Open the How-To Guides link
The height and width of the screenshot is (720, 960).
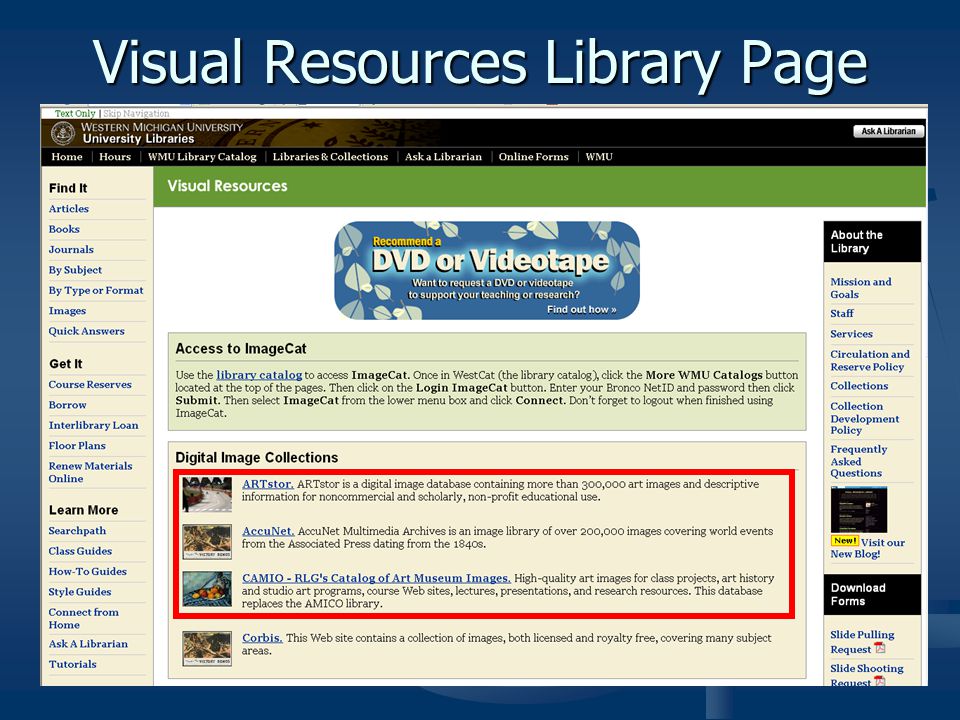88,571
